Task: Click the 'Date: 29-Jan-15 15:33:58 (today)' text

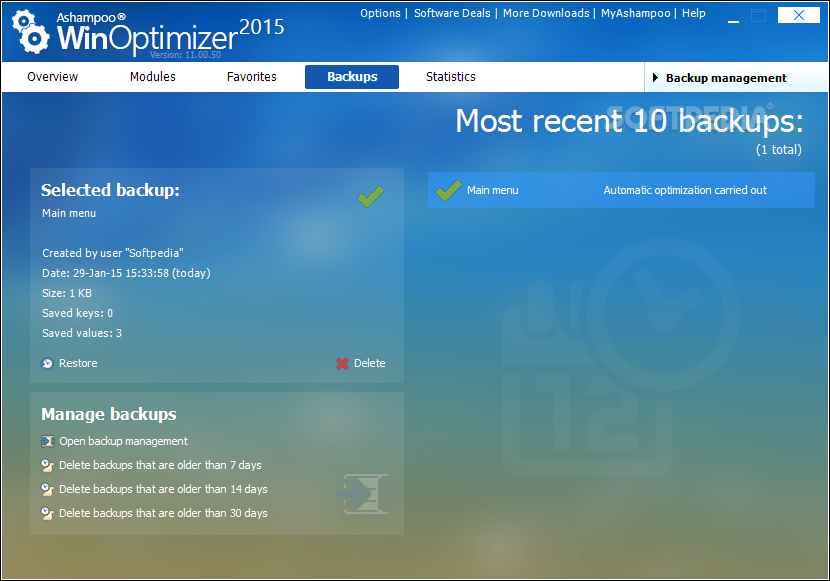Action: click(127, 273)
